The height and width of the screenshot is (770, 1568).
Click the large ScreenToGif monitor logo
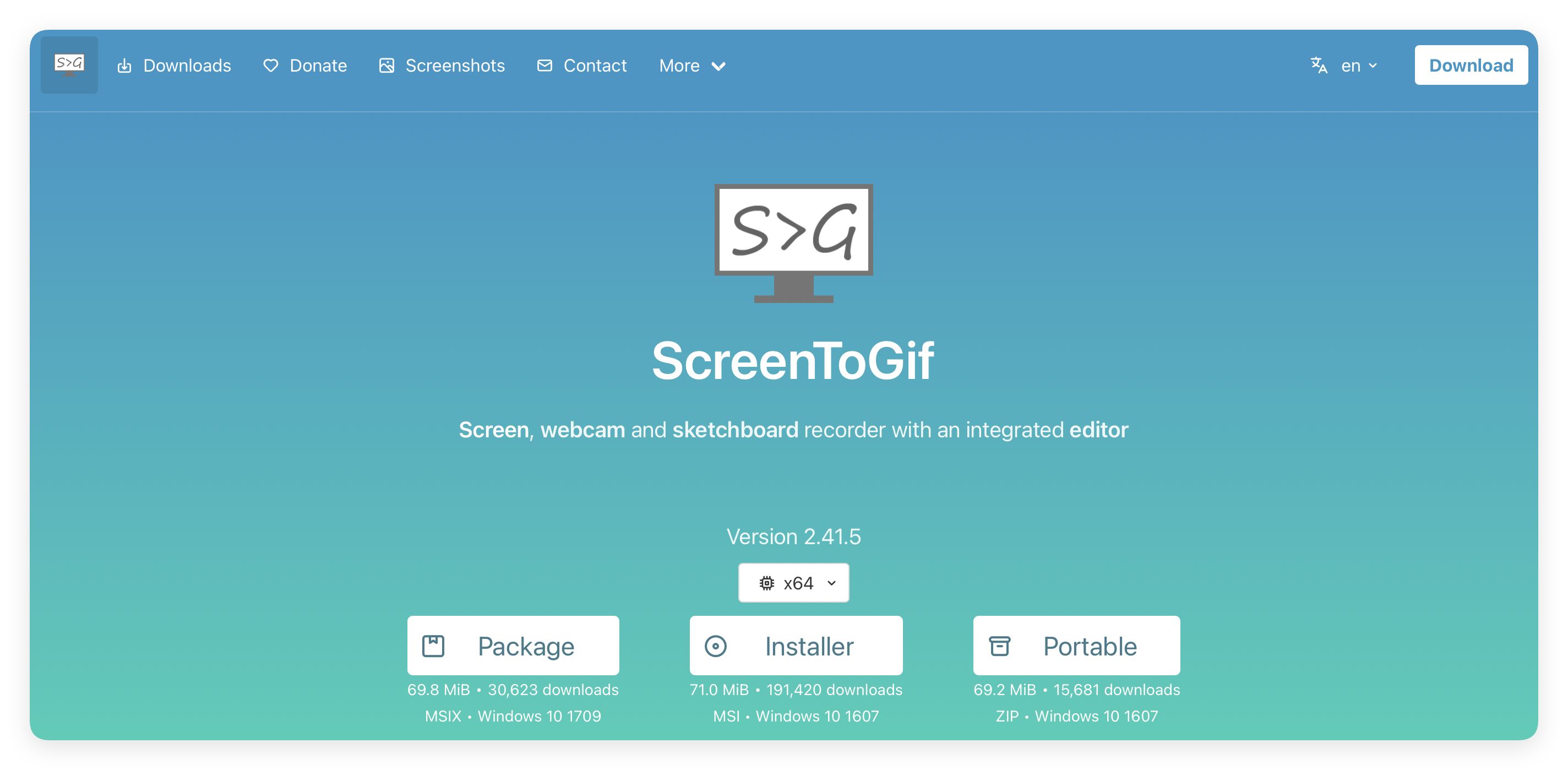[x=793, y=242]
